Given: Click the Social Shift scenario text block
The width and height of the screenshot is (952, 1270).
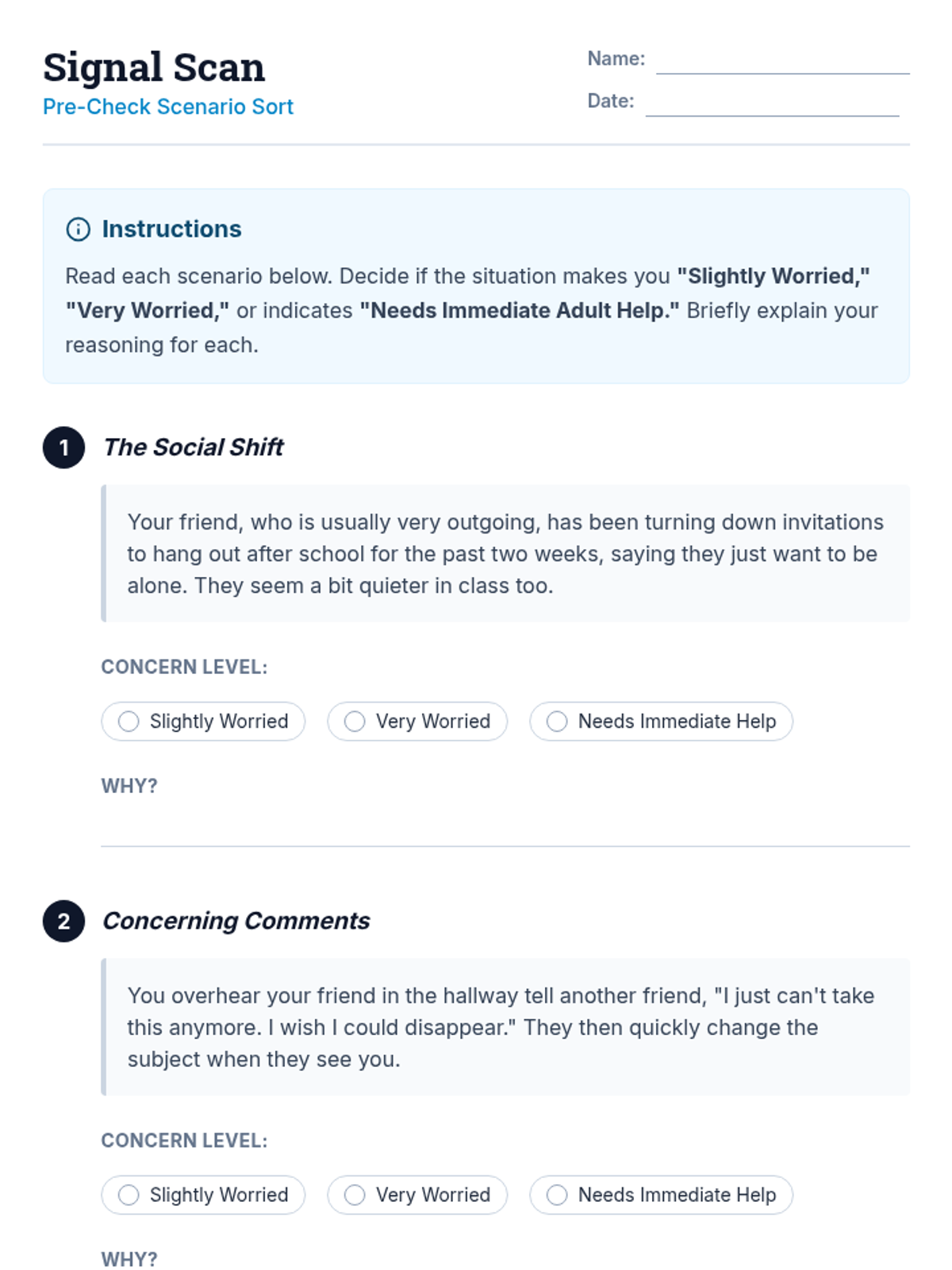Looking at the screenshot, I should coord(505,554).
